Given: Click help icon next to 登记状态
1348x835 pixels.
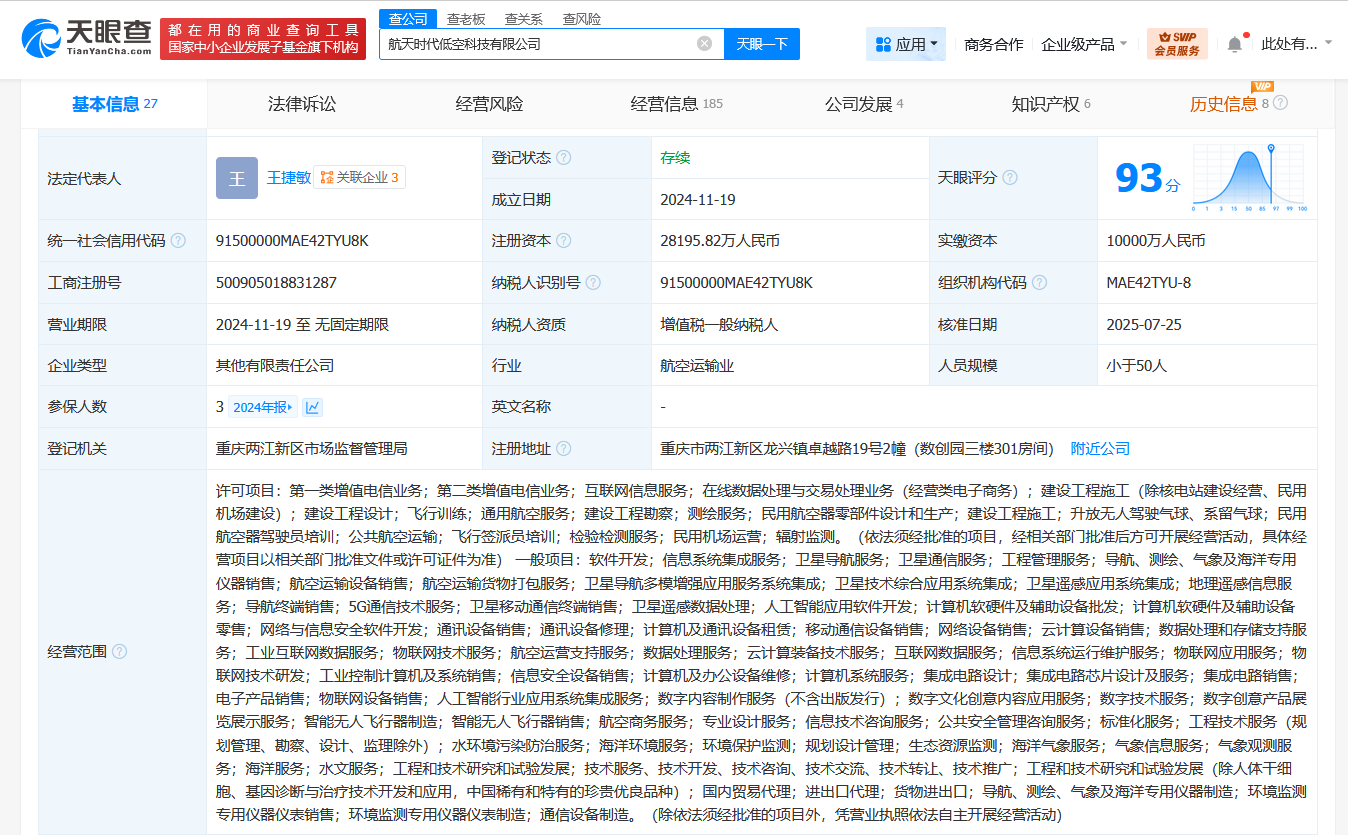Looking at the screenshot, I should point(564,158).
